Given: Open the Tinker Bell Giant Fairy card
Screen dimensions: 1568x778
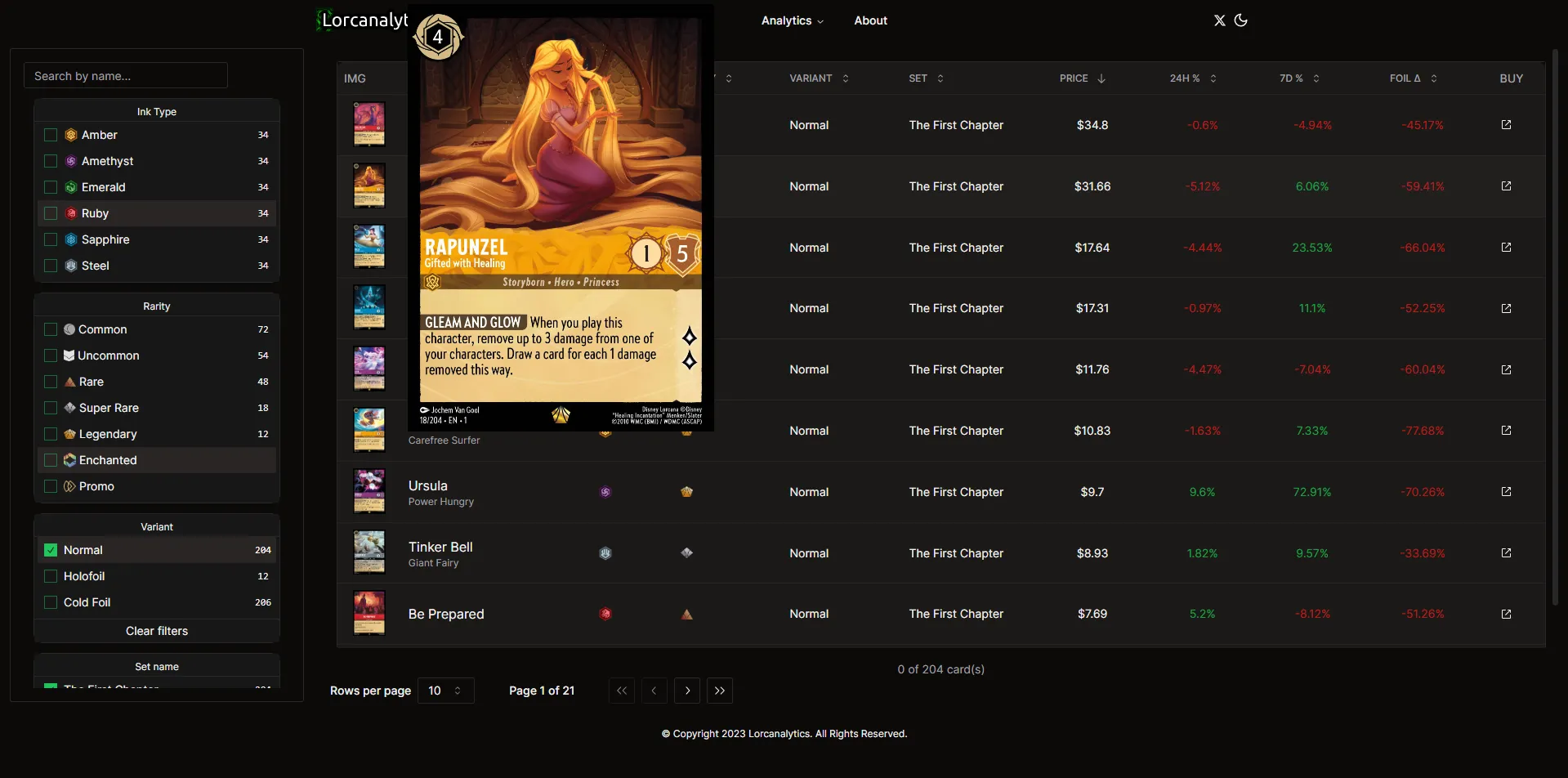Looking at the screenshot, I should click(x=440, y=553).
